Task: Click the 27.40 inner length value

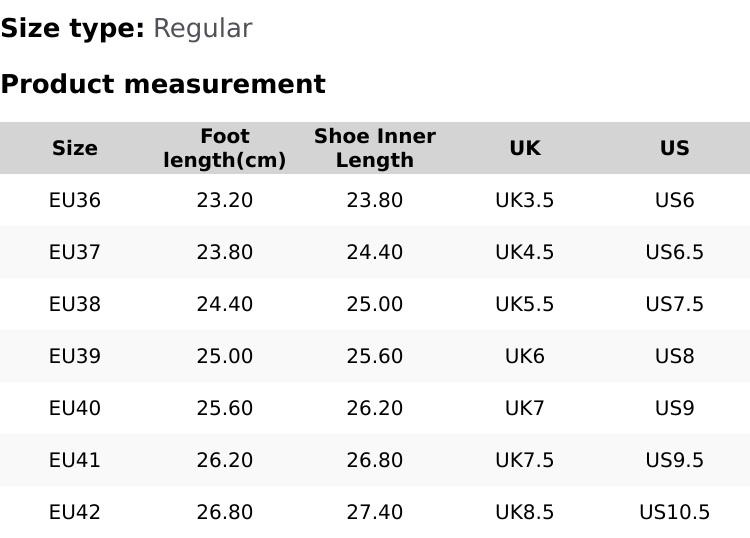Action: [375, 512]
